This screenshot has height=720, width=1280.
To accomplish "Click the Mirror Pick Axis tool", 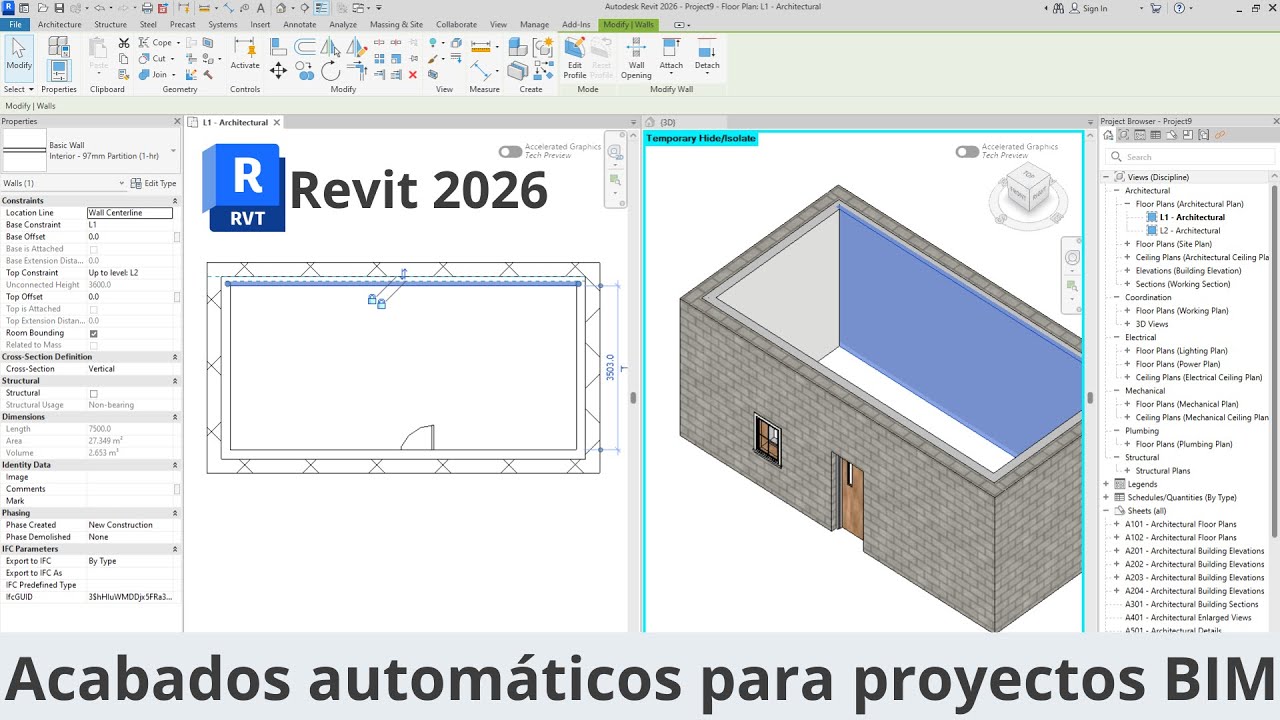I will 330,45.
